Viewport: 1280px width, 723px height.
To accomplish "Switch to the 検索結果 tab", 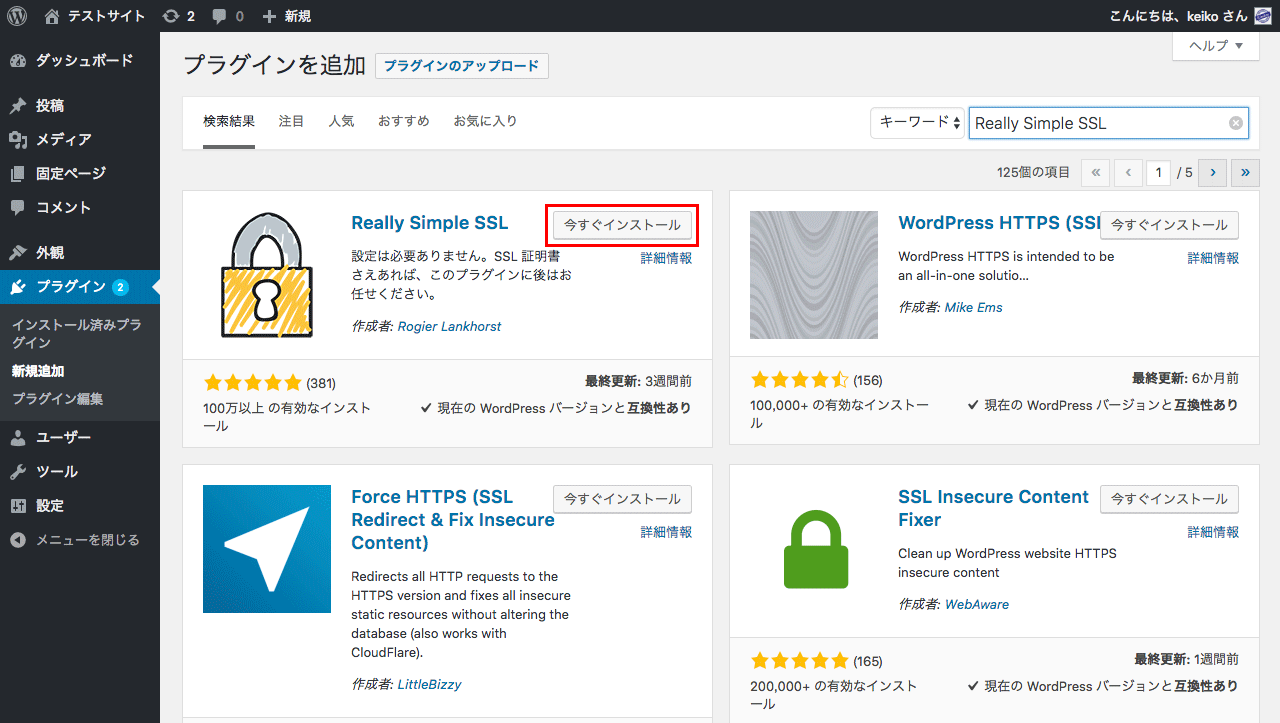I will coord(229,121).
